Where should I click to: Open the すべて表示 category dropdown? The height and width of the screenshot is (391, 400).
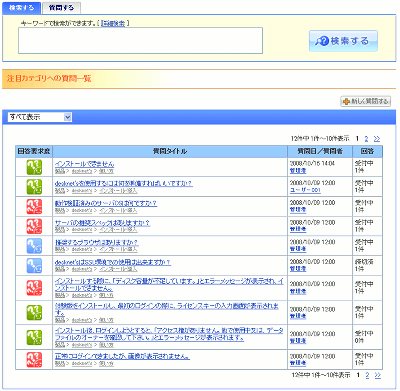click(x=40, y=117)
